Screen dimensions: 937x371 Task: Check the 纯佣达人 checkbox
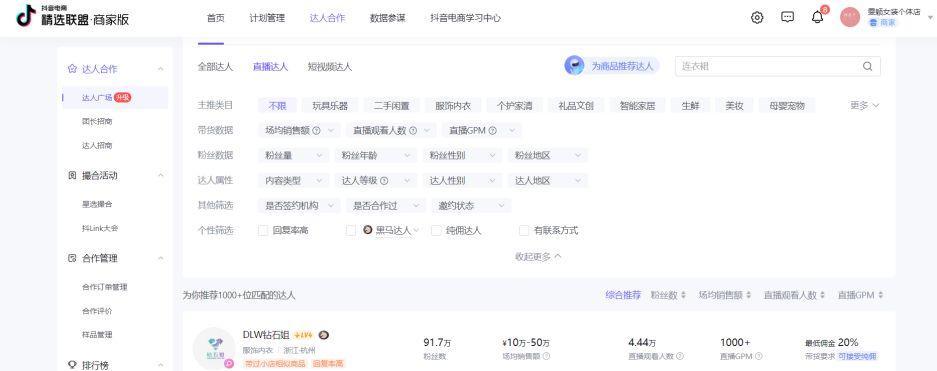point(436,231)
